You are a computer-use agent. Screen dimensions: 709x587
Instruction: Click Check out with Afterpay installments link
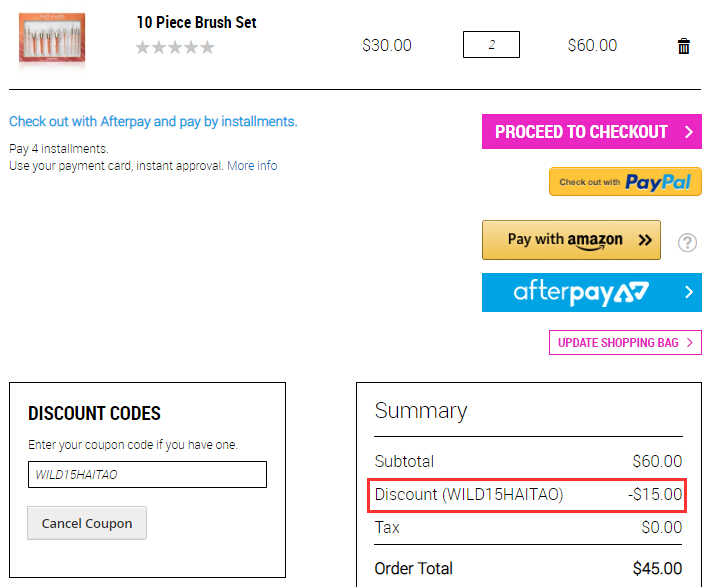(x=153, y=122)
